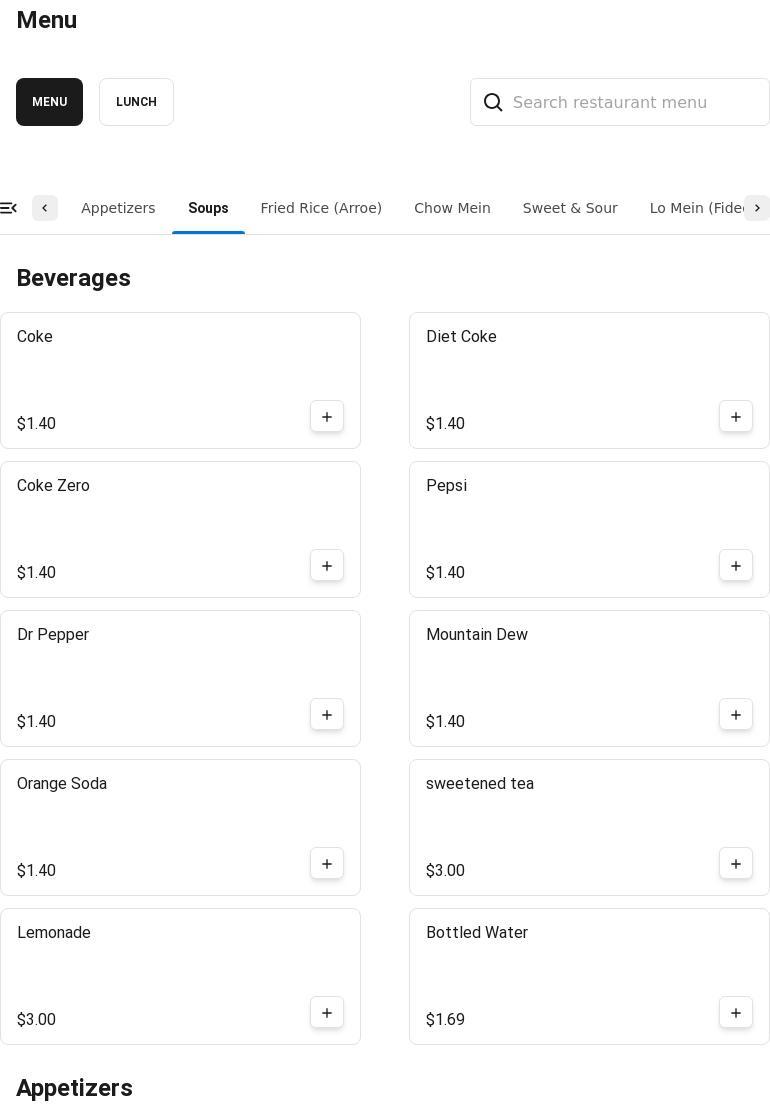Click the plus icon for Pepsi
The width and height of the screenshot is (770, 1117).
[736, 566]
